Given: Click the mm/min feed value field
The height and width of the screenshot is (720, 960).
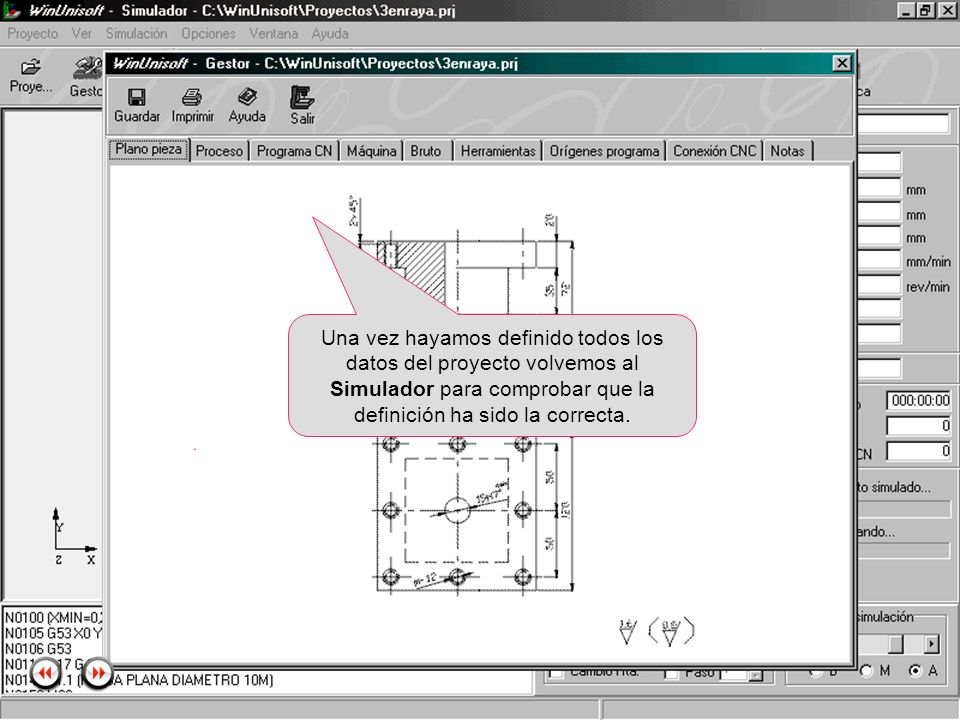Looking at the screenshot, I should (x=879, y=261).
